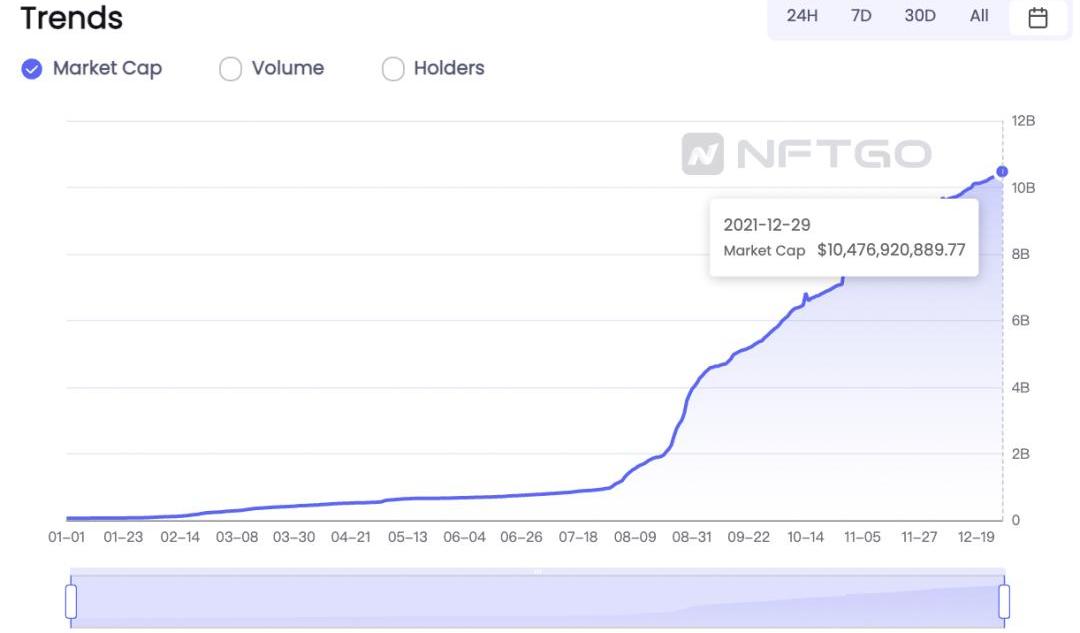Screen dimensions: 1080x633
Task: Switch to the 7D time range
Action: click(861, 16)
